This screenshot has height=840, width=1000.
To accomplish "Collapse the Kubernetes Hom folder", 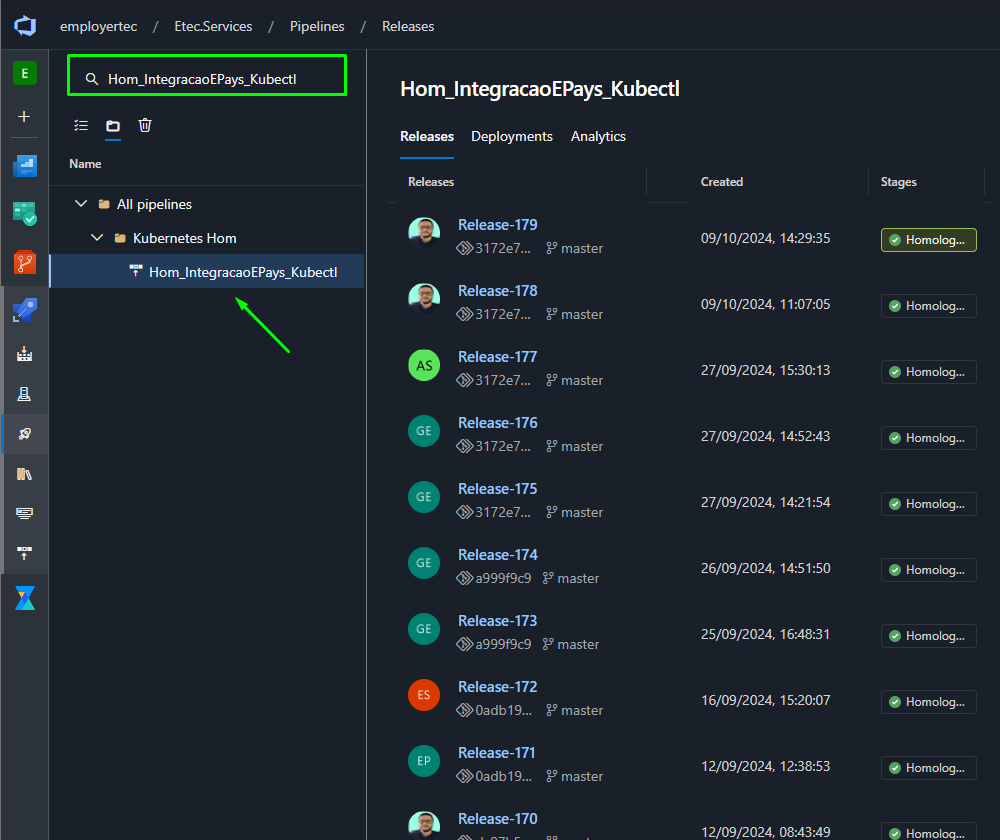I will (97, 237).
